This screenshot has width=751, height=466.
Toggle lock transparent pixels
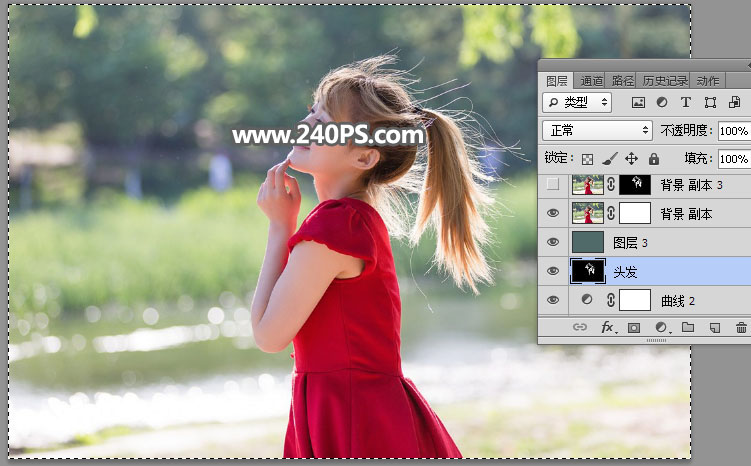click(588, 159)
